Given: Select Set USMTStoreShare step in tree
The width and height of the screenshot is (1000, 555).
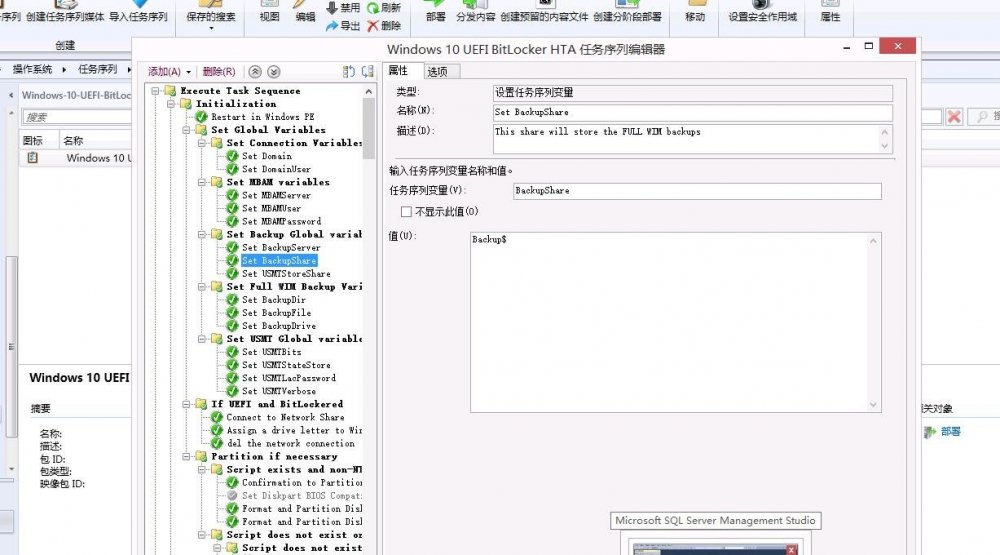Looking at the screenshot, I should click(286, 274).
